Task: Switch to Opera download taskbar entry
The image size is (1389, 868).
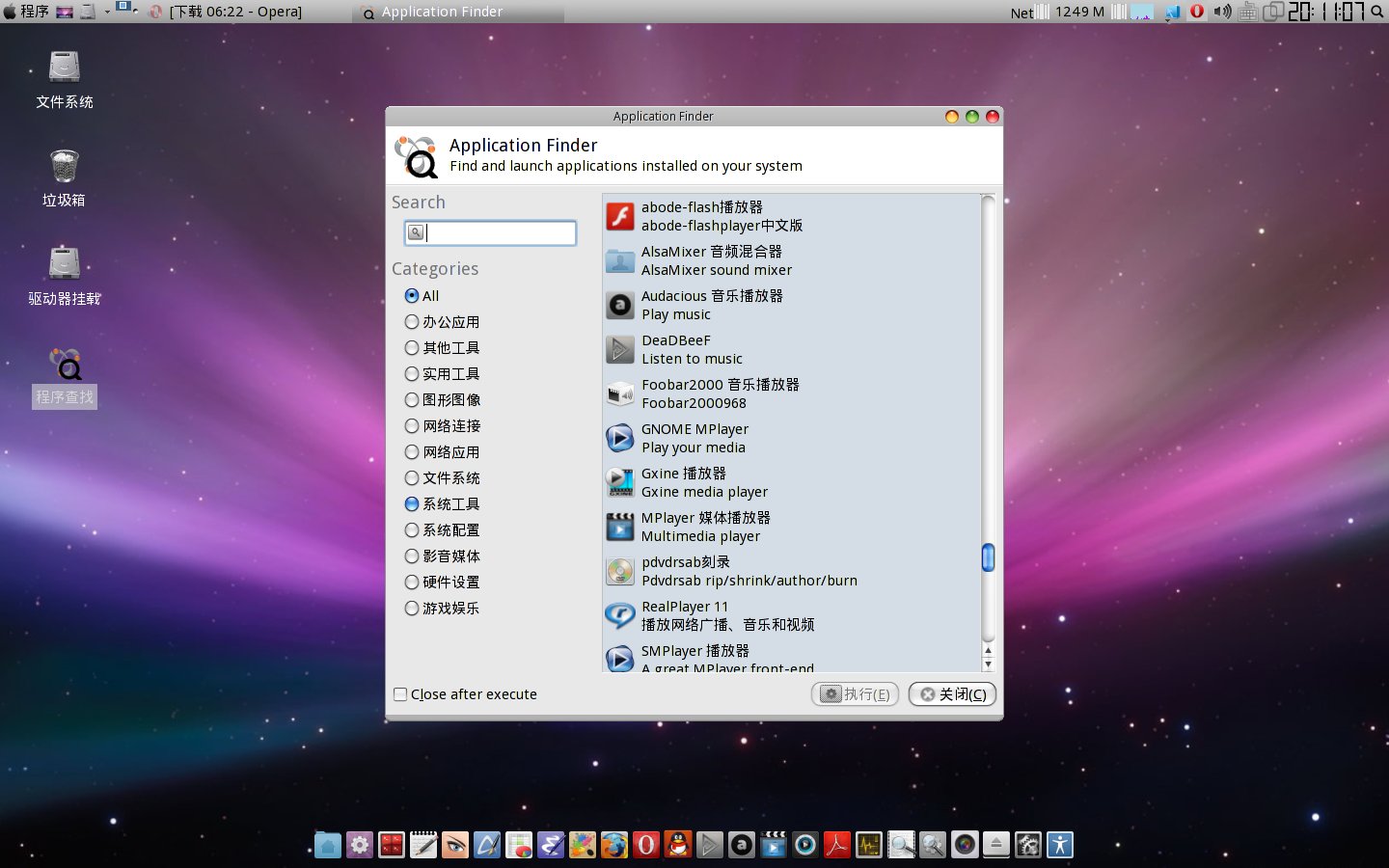Action: (226, 12)
